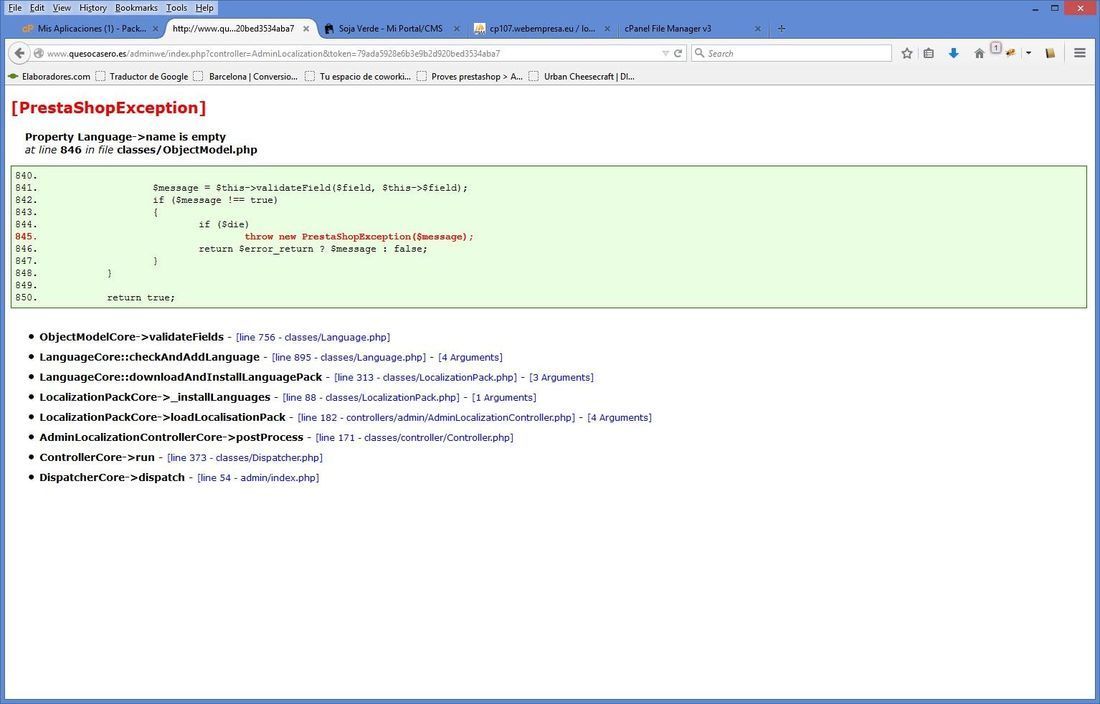Click 'Property Language->name is empty' message
Viewport: 1100px width, 704px height.
point(126,137)
